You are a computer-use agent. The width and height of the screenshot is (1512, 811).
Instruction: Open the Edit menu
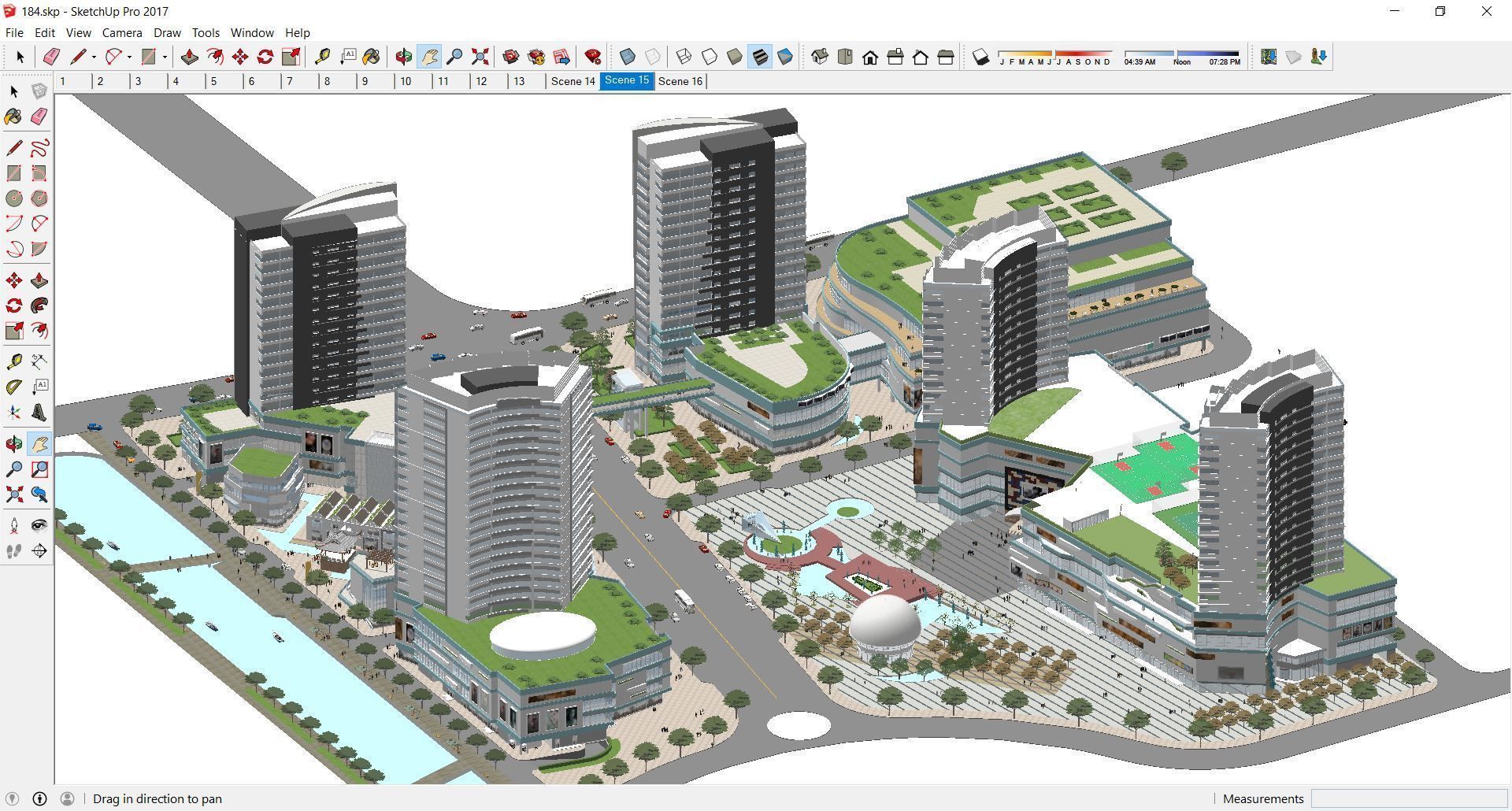(45, 33)
